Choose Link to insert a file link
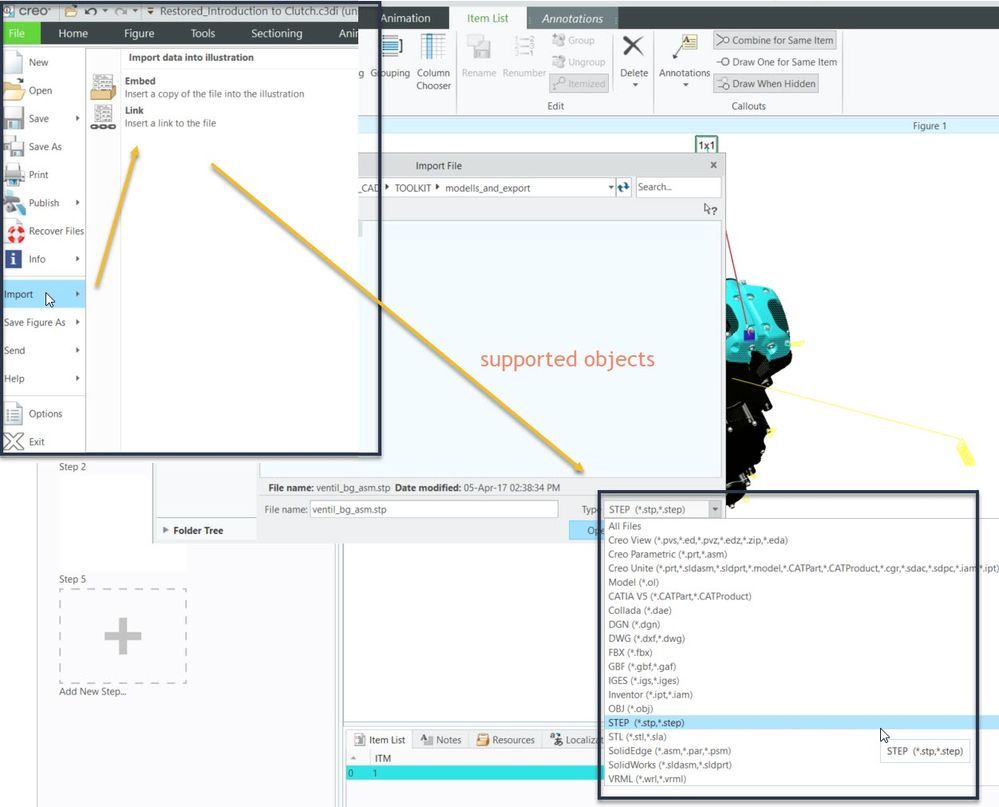The width and height of the screenshot is (999, 807). [170, 117]
